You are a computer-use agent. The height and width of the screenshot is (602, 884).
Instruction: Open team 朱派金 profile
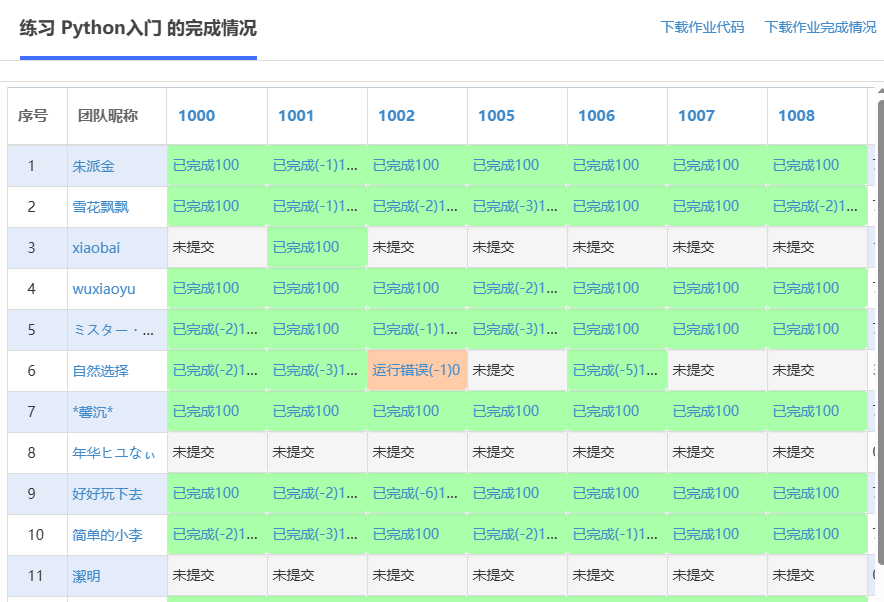coord(94,166)
